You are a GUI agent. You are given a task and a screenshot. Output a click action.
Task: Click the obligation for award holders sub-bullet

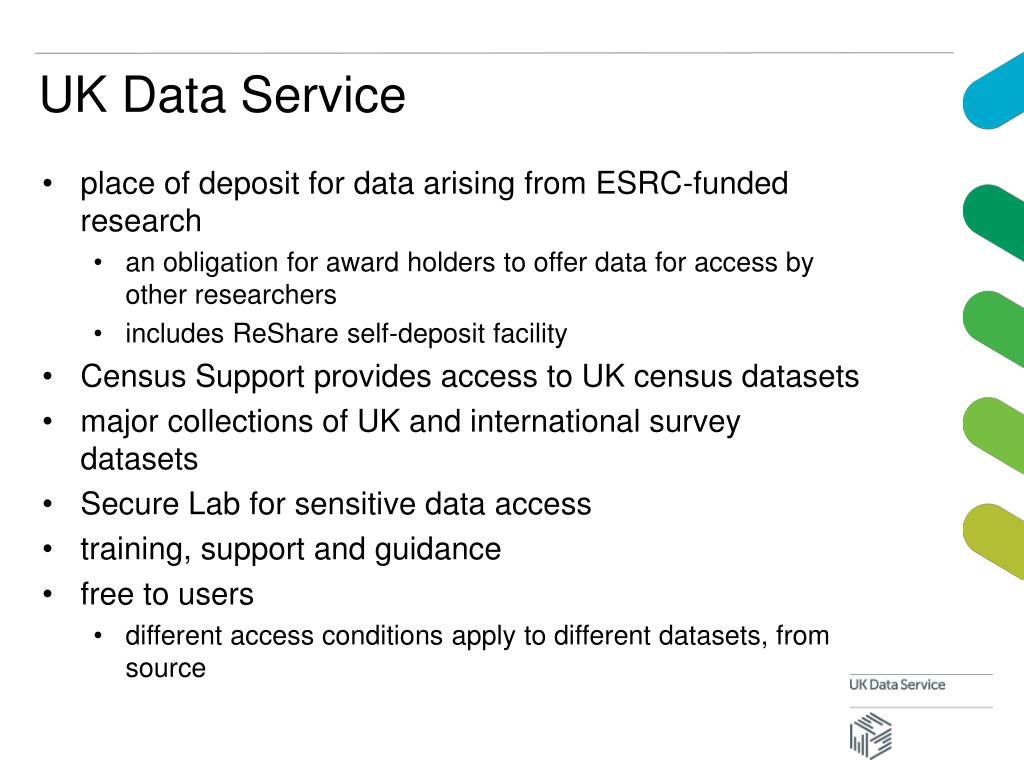click(470, 278)
